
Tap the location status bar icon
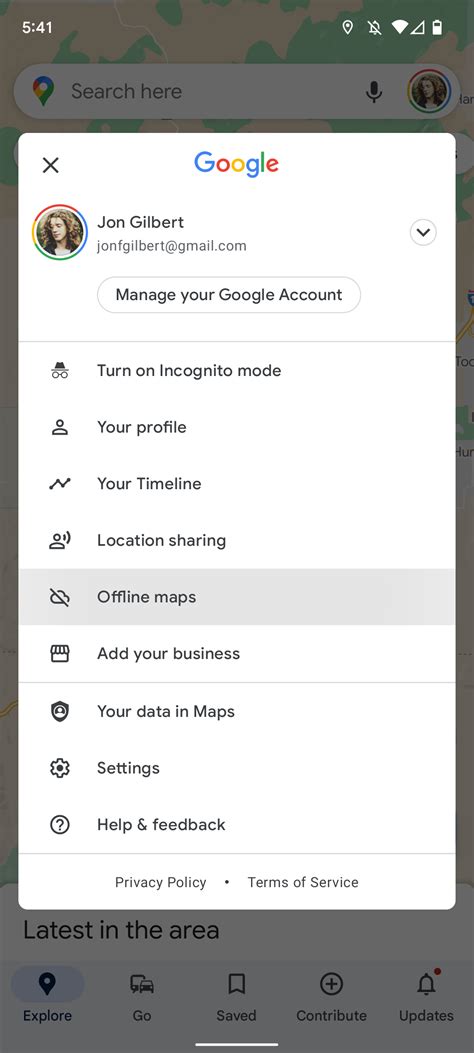click(x=348, y=28)
